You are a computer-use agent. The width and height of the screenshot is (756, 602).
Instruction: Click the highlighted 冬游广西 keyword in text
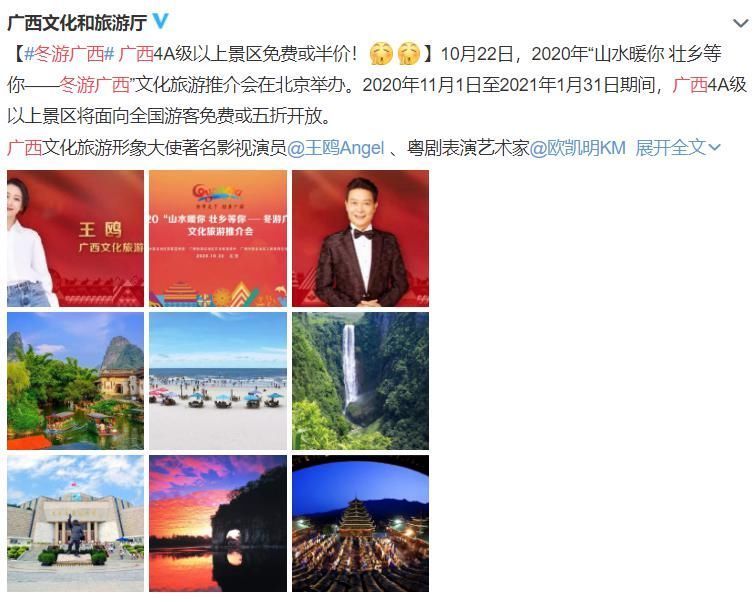coord(94,85)
